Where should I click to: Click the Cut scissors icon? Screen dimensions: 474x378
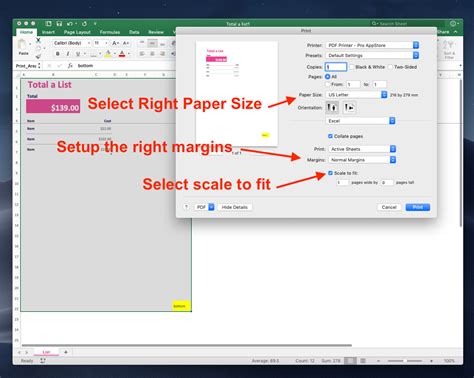(x=38, y=40)
